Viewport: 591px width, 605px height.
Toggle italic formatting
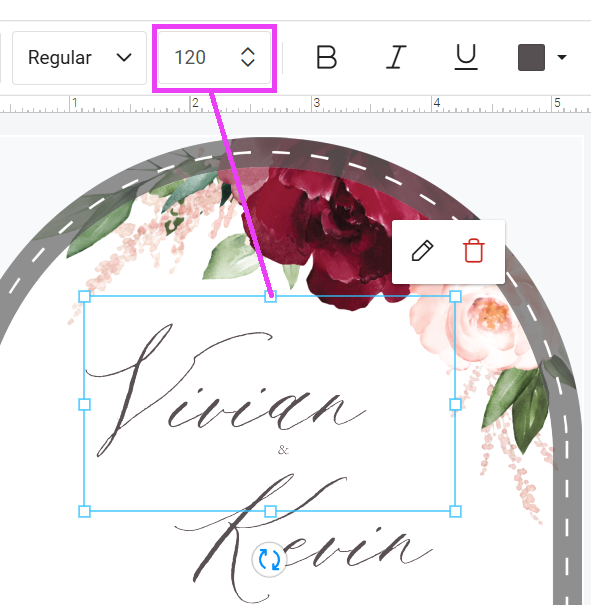click(396, 57)
